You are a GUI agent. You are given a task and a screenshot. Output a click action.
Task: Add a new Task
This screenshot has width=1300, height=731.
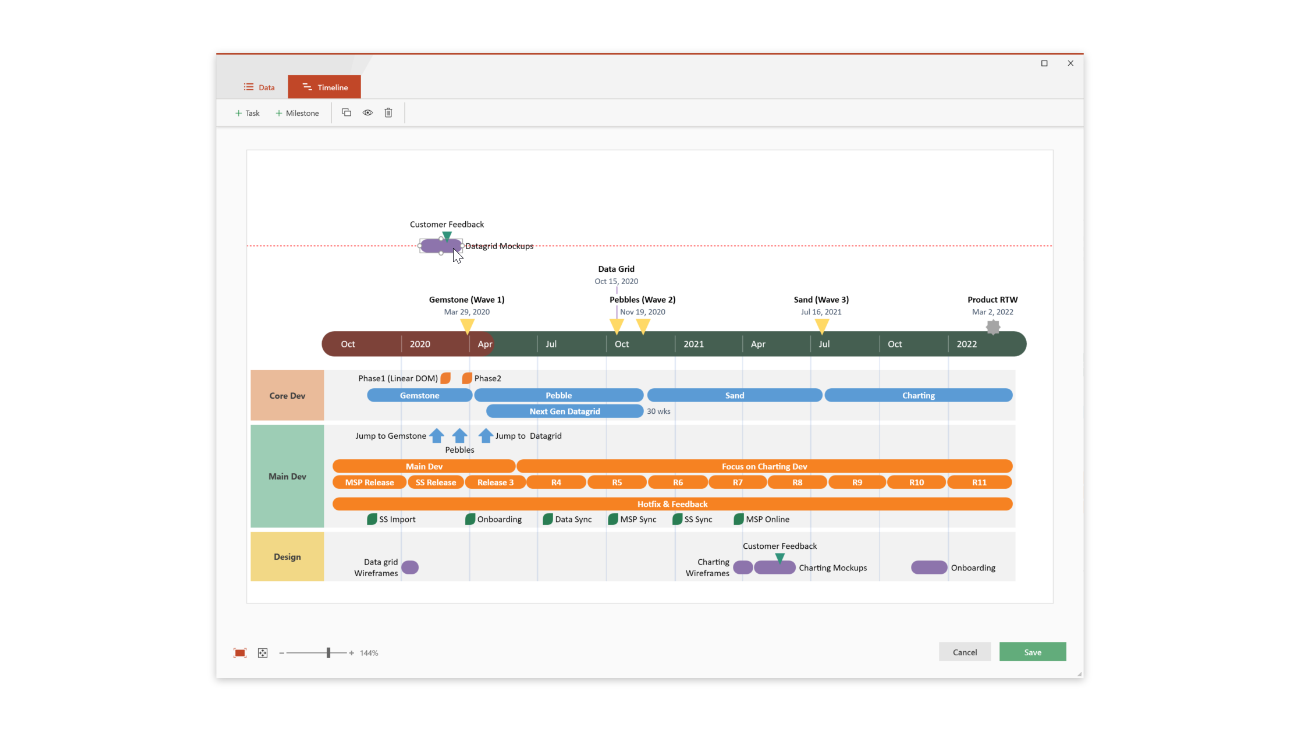tap(247, 113)
